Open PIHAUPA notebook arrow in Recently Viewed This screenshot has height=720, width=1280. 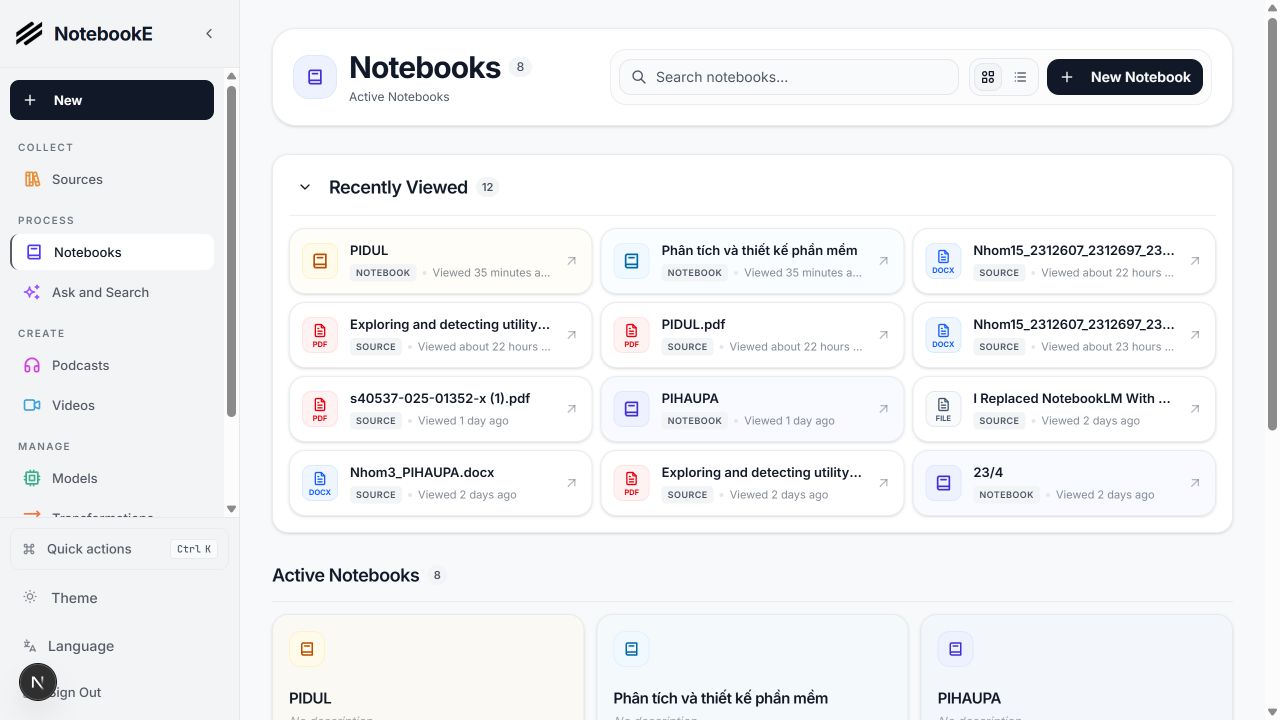[884, 409]
